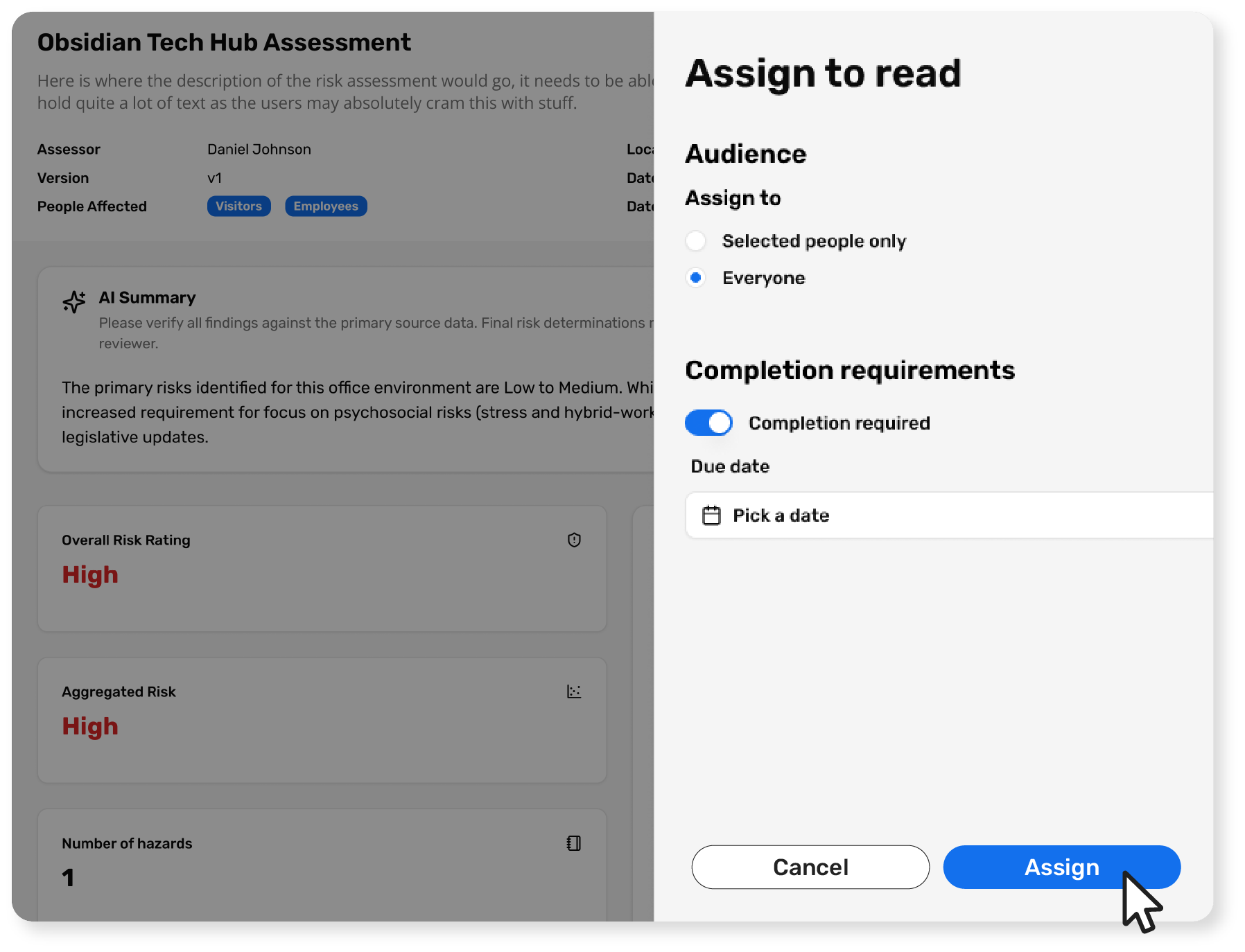Viewport: 1245px width, 952px height.
Task: Click the 'Completion requirements' heading
Action: pyautogui.click(x=850, y=371)
